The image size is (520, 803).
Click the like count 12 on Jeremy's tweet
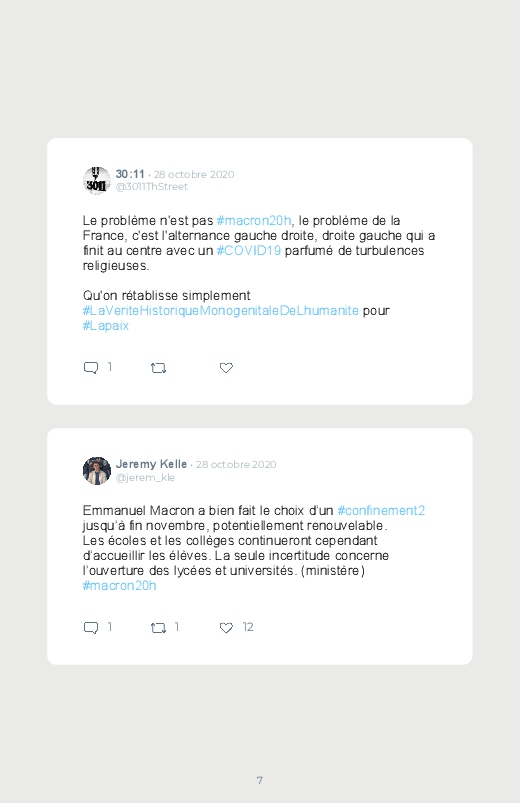tap(248, 627)
